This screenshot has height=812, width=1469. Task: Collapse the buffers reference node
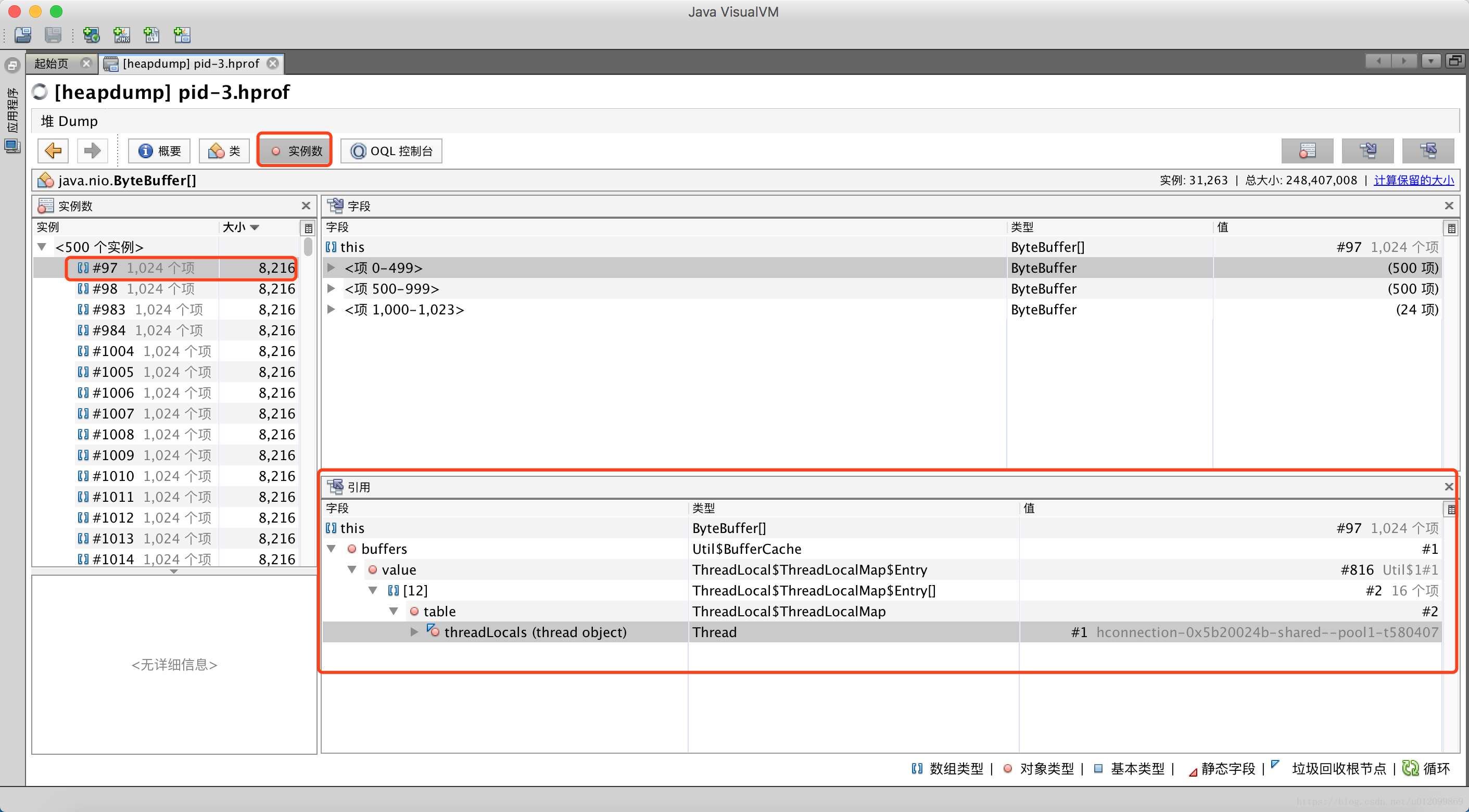pyautogui.click(x=331, y=549)
